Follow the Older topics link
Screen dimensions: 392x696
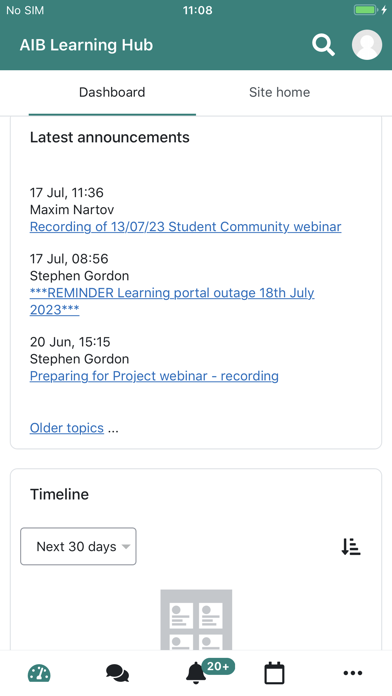click(67, 428)
